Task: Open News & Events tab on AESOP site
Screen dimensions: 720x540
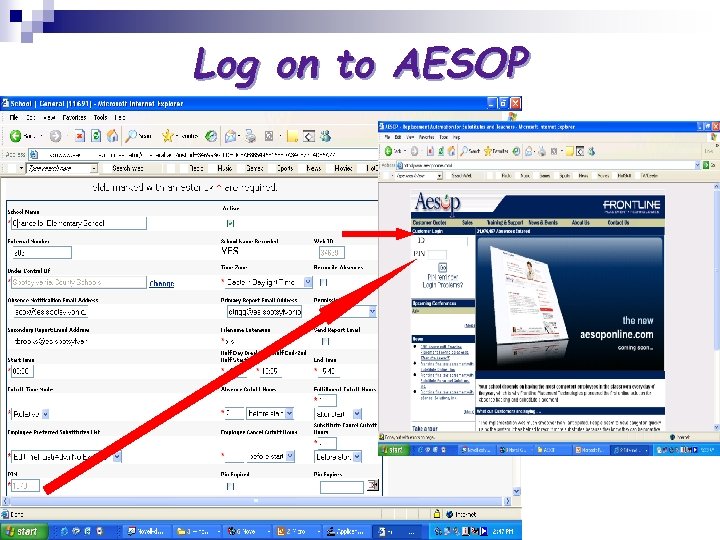Action: coord(543,222)
